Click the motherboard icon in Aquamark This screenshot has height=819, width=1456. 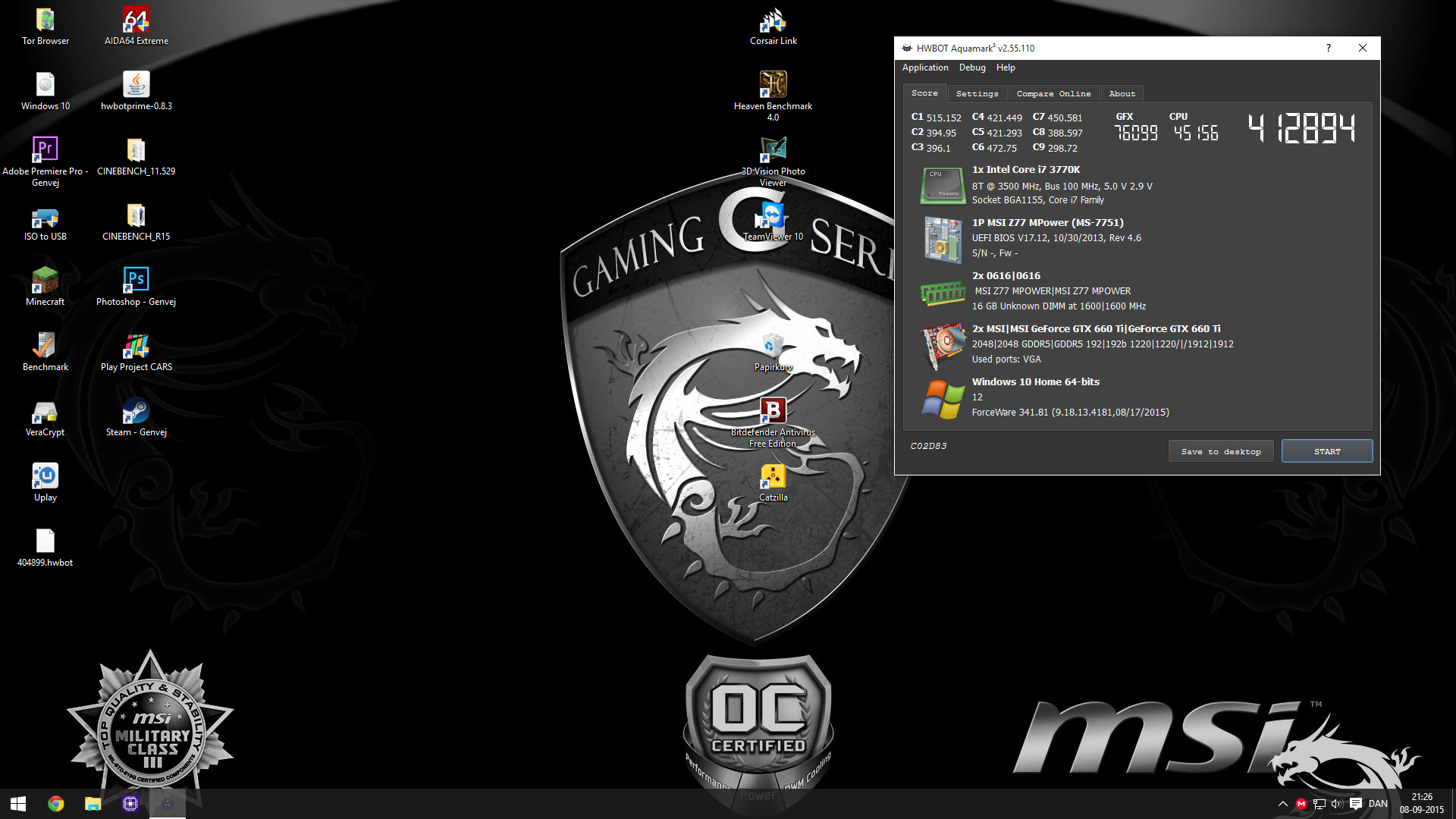pos(943,239)
